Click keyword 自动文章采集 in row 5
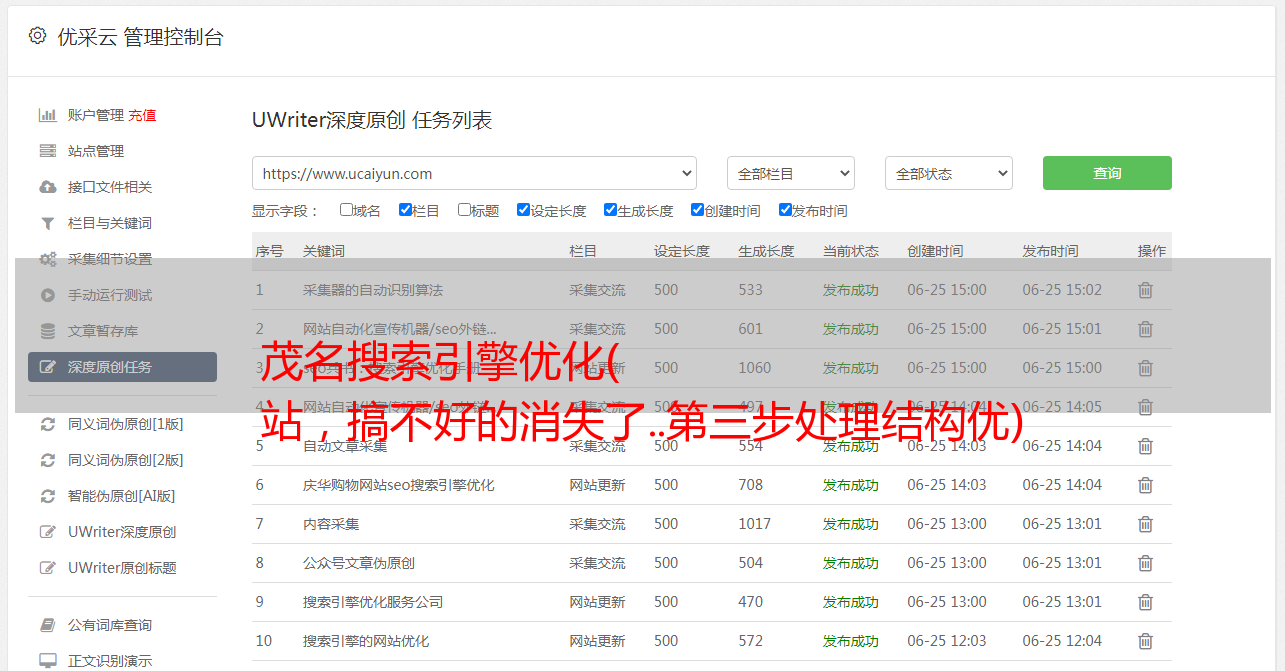This screenshot has width=1285, height=671. tap(345, 446)
